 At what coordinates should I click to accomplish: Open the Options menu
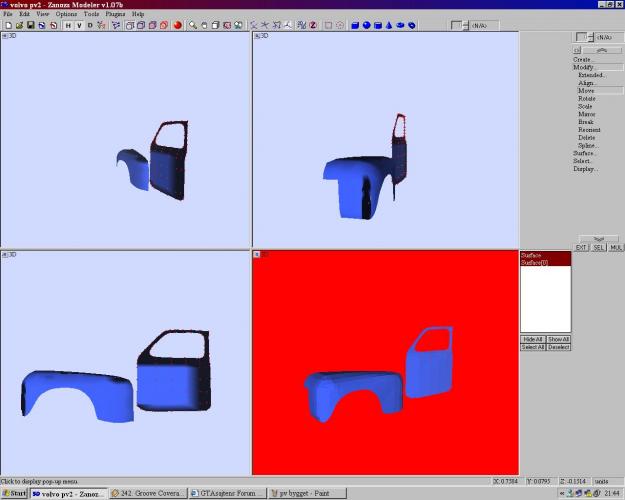coord(65,14)
